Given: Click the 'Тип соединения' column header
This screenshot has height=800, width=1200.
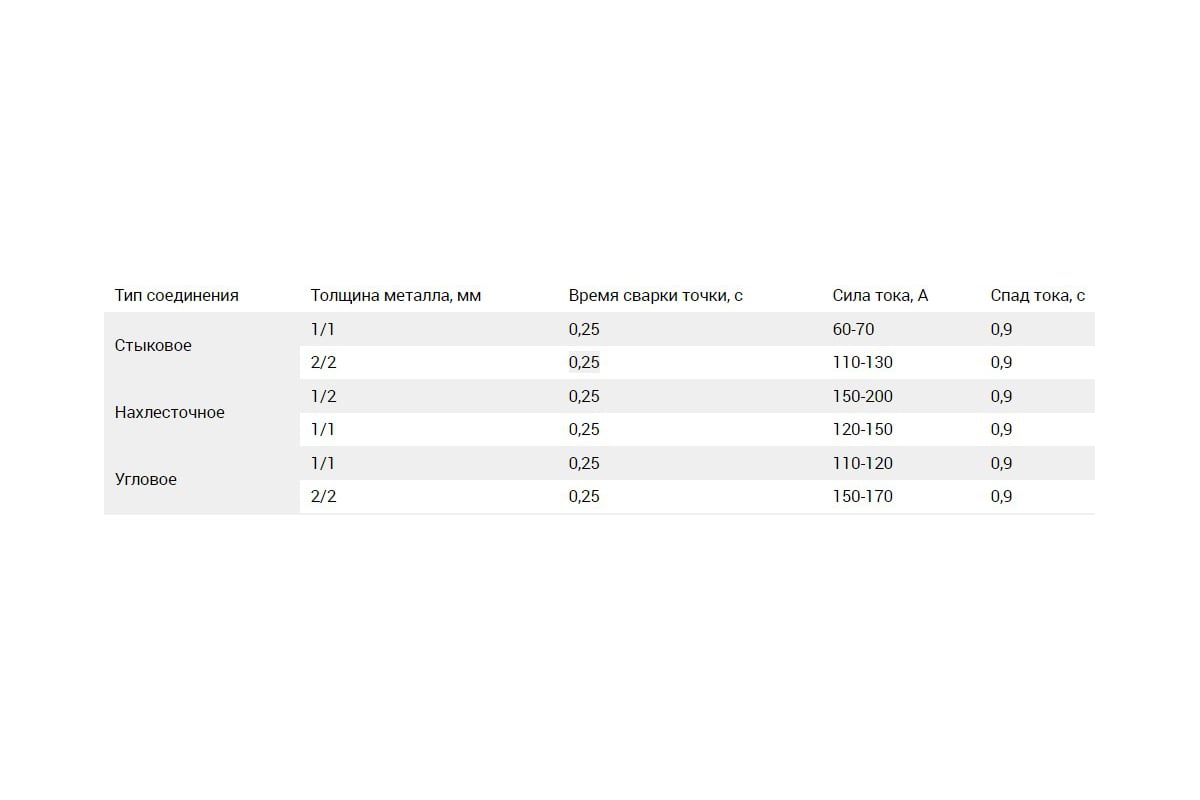Looking at the screenshot, I should (x=176, y=295).
